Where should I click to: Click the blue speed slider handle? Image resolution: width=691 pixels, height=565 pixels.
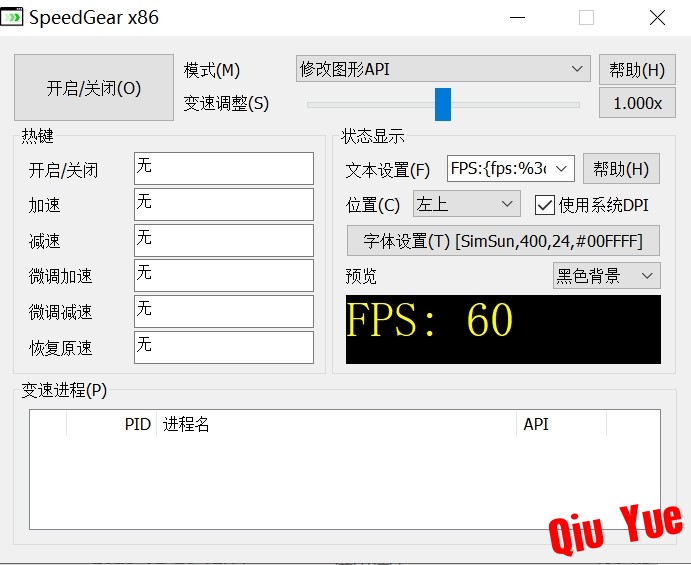point(443,104)
